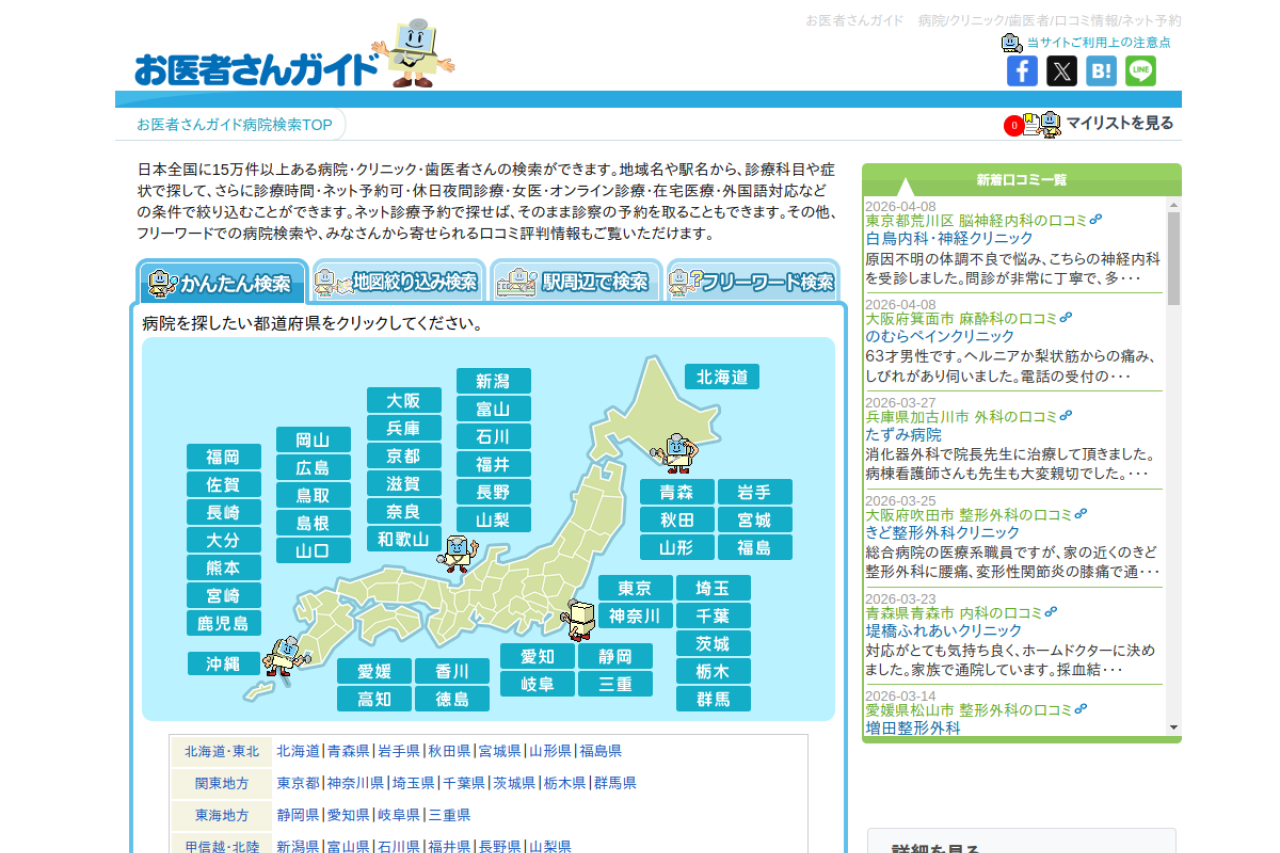Open the 地図絞り込み検索 tab
The width and height of the screenshot is (1280, 853).
click(399, 282)
